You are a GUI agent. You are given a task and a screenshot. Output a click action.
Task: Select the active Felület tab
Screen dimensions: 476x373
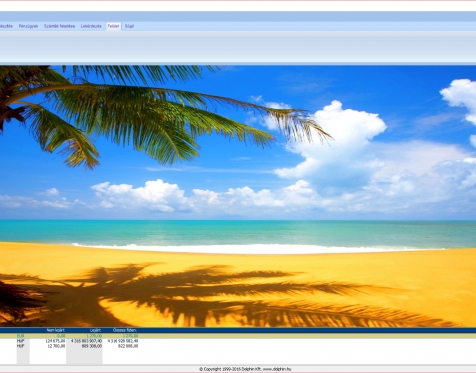coord(113,26)
